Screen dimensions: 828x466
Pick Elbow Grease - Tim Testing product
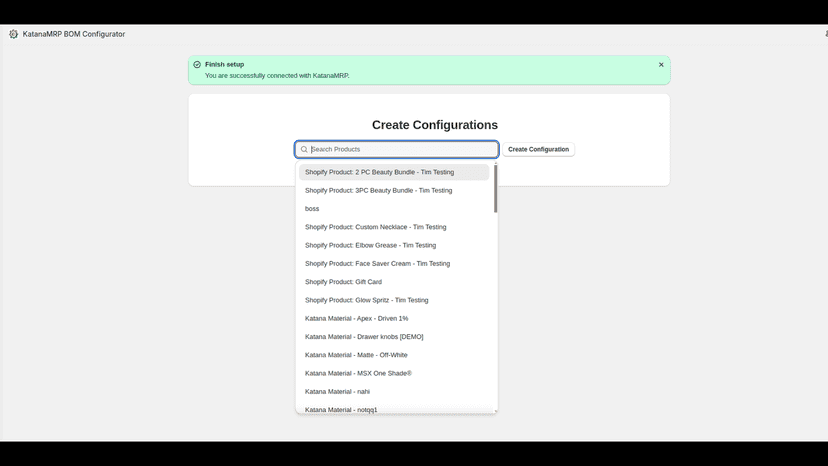(x=394, y=245)
